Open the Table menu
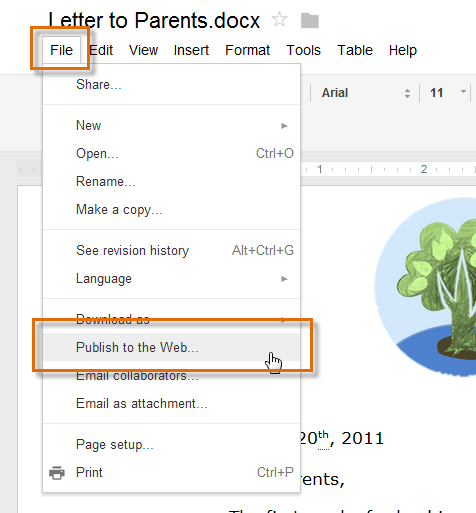The width and height of the screenshot is (476, 513). pyautogui.click(x=355, y=50)
